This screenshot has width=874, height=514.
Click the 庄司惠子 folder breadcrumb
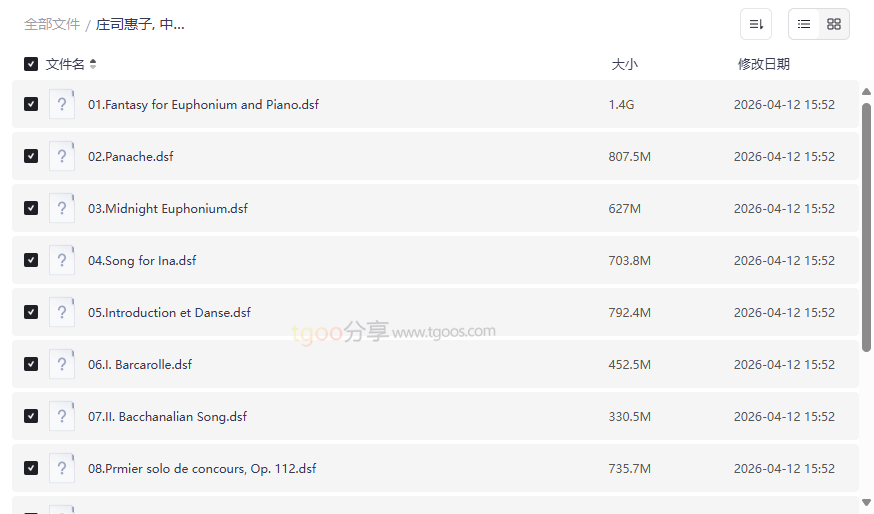(x=140, y=24)
